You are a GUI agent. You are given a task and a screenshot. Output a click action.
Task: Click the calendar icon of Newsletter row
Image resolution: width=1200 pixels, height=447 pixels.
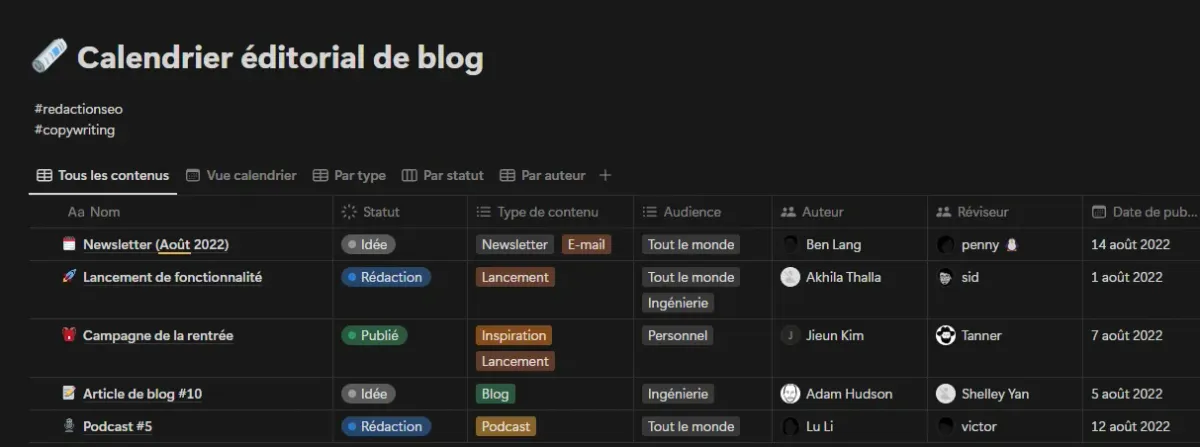69,244
